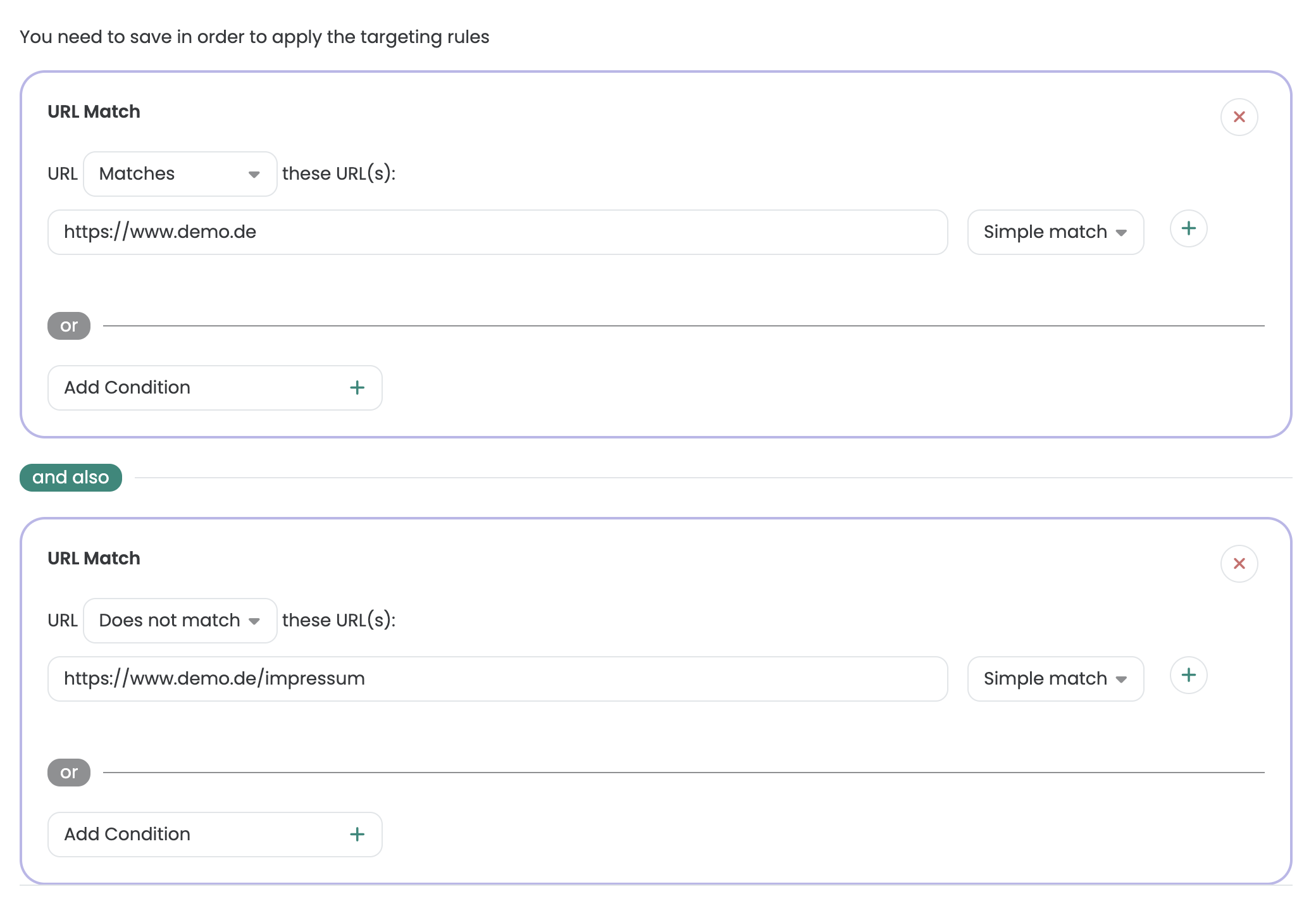Add Condition in the first URL Match block
Image resolution: width=1316 pixels, height=901 pixels.
point(215,388)
